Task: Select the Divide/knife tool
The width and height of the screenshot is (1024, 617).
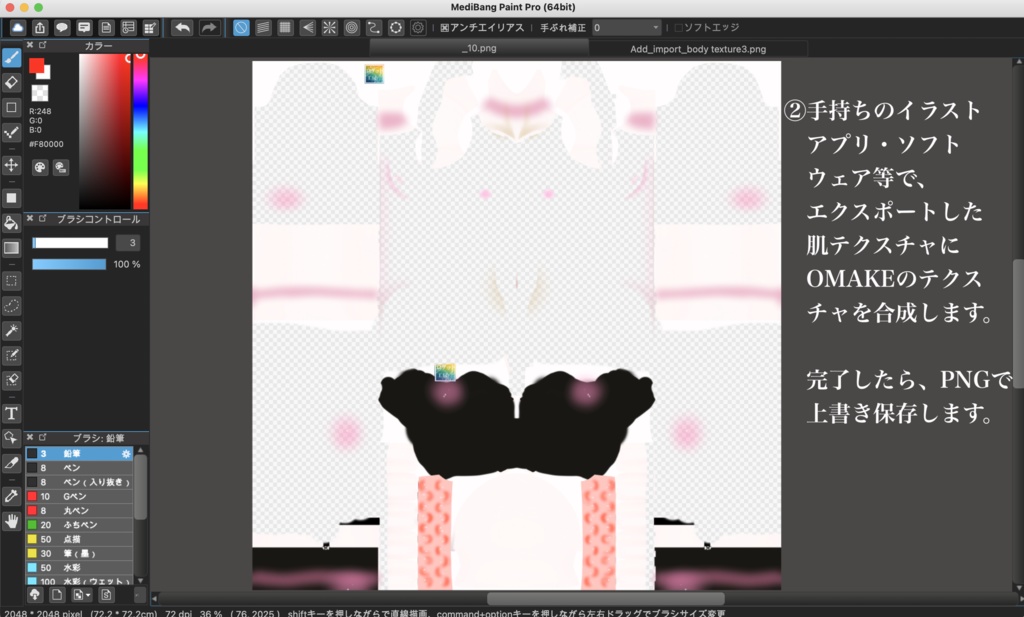Action: (x=12, y=463)
